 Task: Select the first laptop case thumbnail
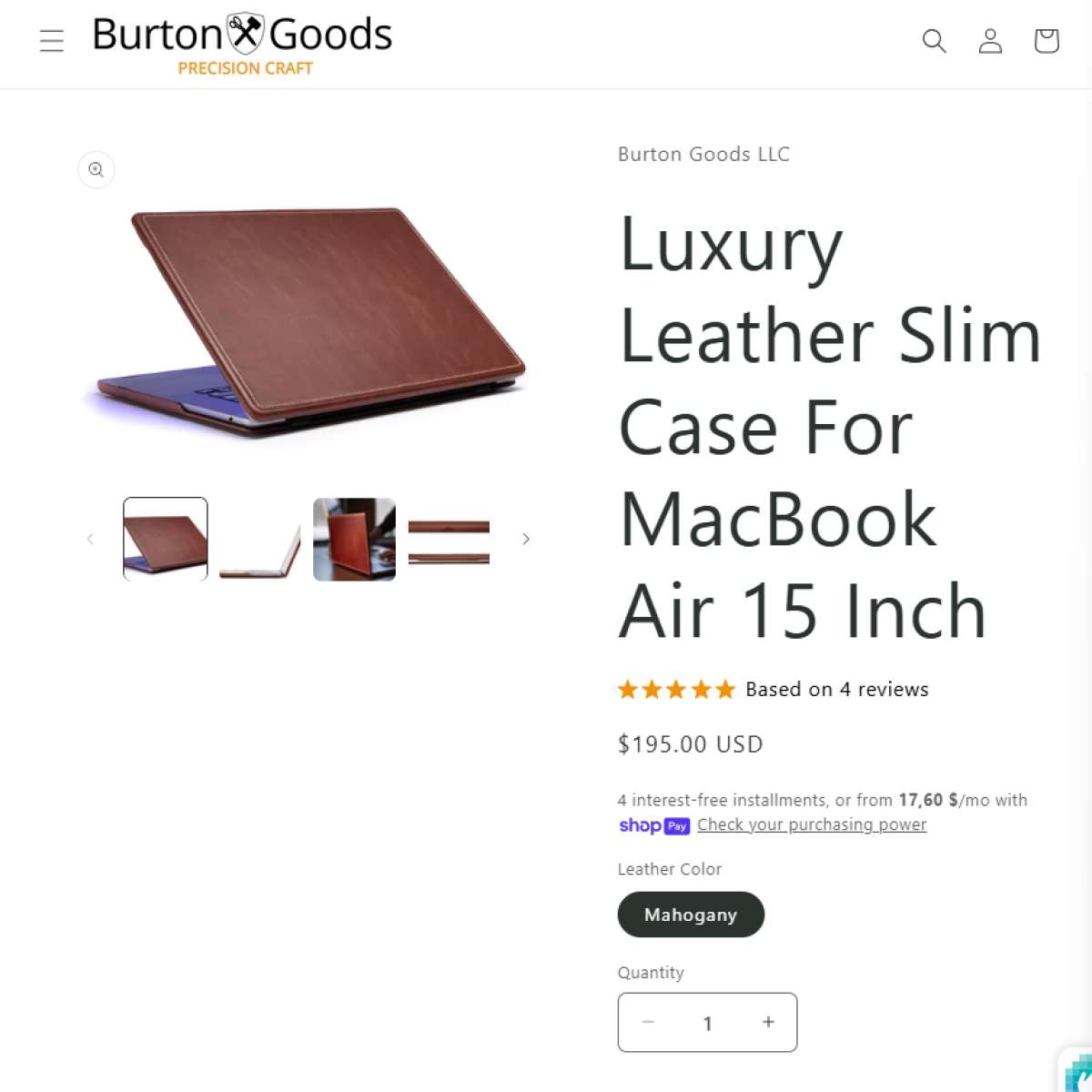(x=166, y=539)
